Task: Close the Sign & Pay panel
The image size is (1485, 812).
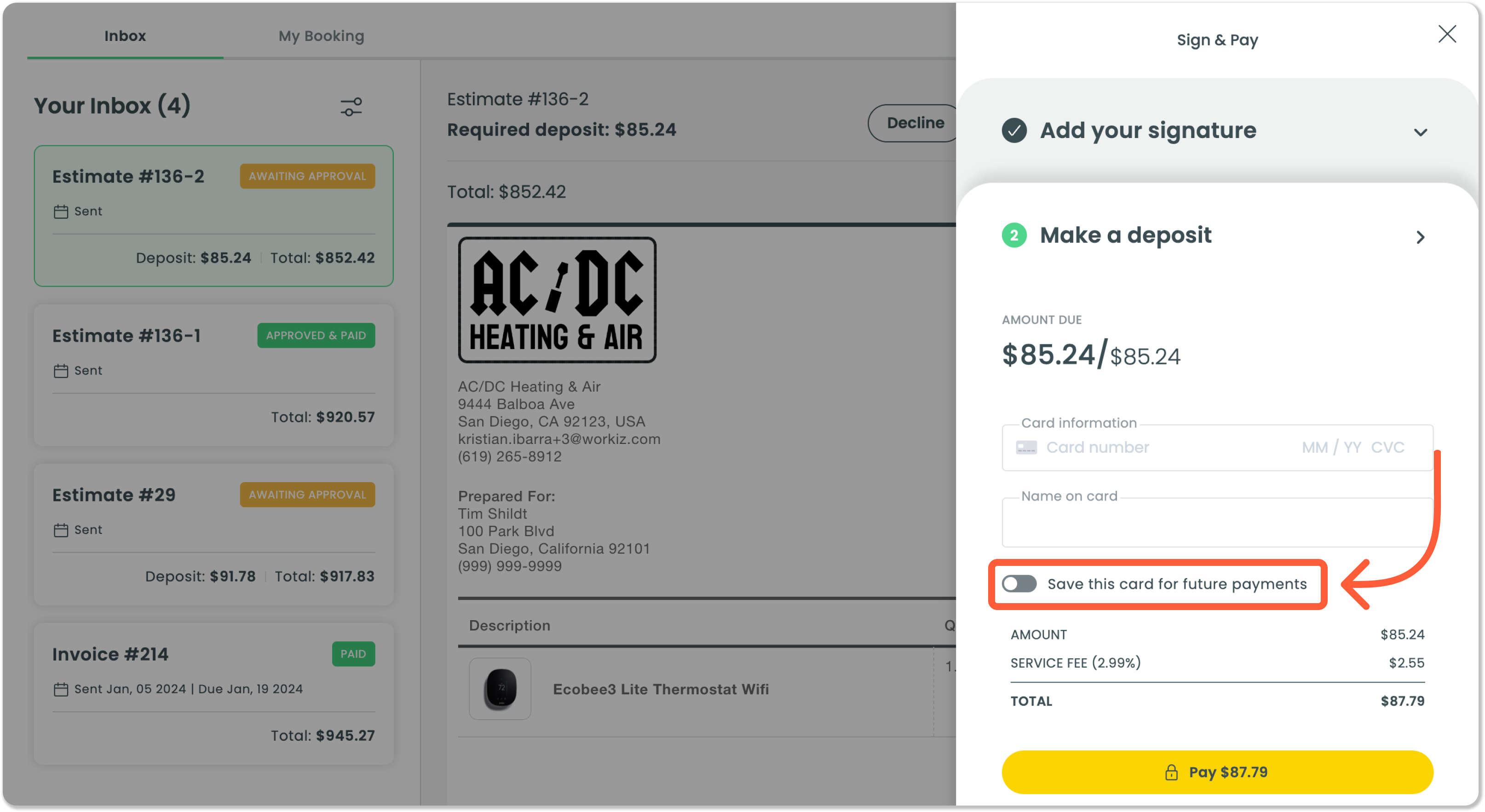Action: (x=1448, y=34)
